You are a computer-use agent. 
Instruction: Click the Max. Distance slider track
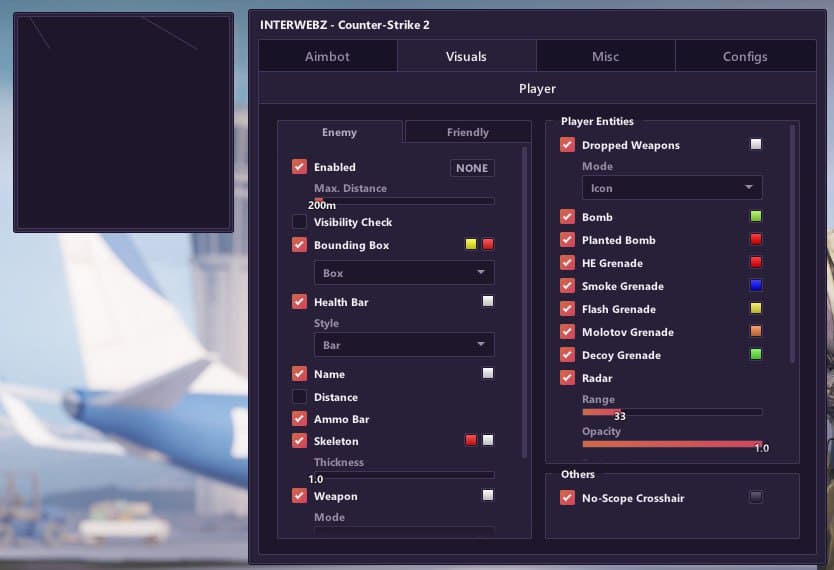point(403,201)
